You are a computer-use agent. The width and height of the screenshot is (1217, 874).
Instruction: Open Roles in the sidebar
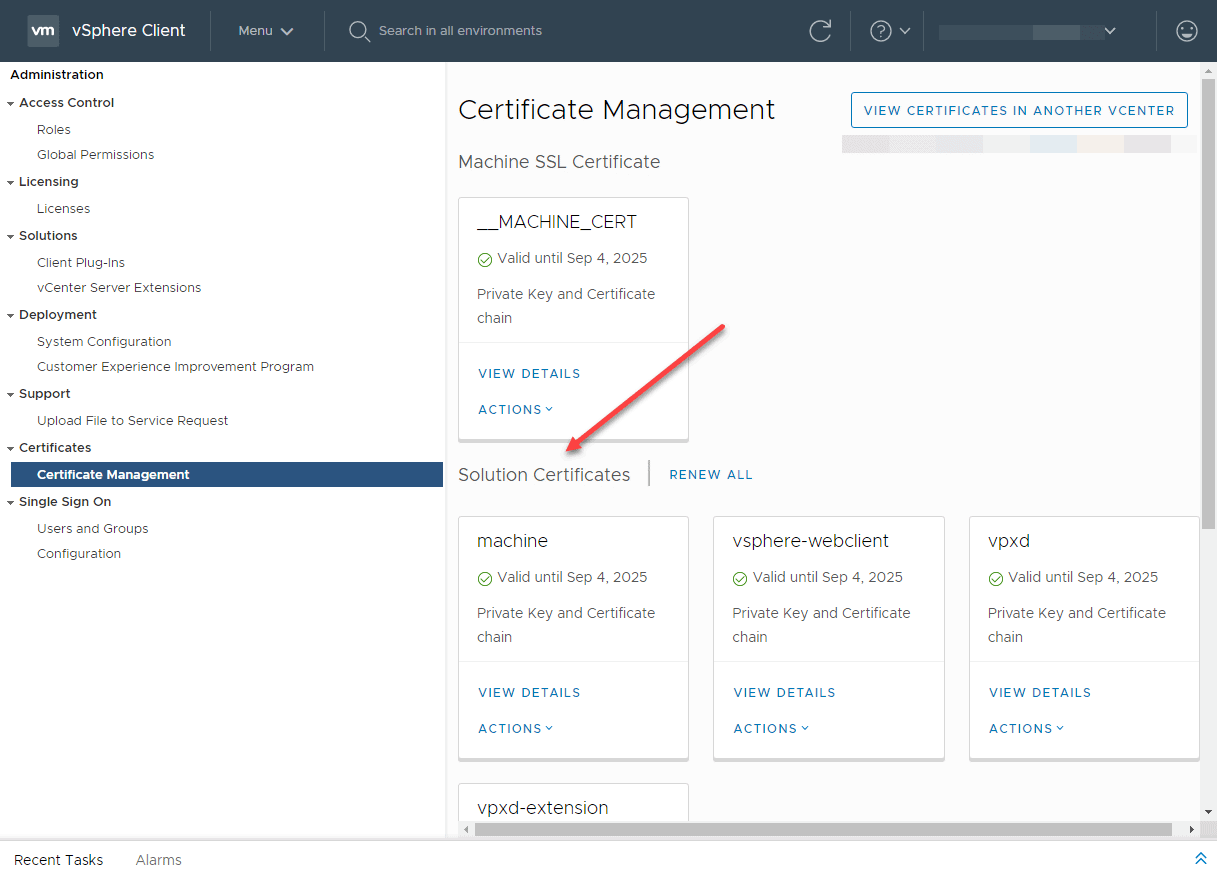click(54, 129)
